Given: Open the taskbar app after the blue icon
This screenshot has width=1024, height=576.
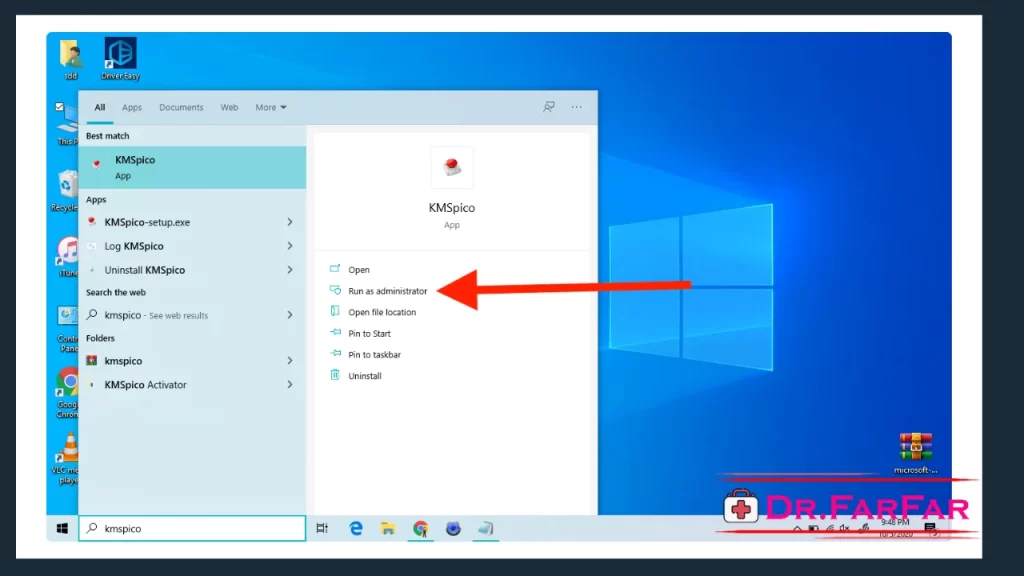Looking at the screenshot, I should pos(485,528).
